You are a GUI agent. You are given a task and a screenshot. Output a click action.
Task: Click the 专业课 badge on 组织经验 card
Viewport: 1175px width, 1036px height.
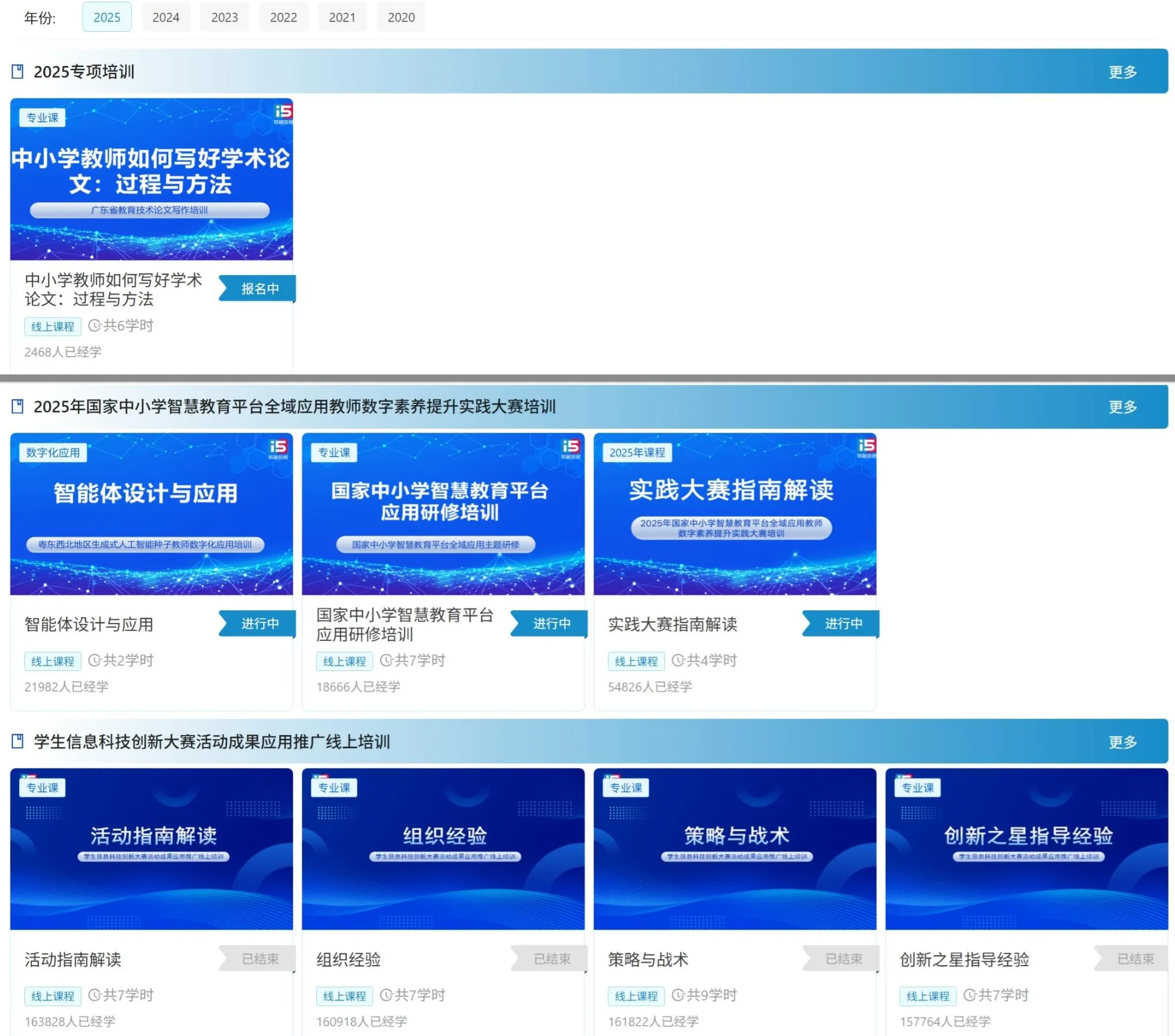(334, 788)
